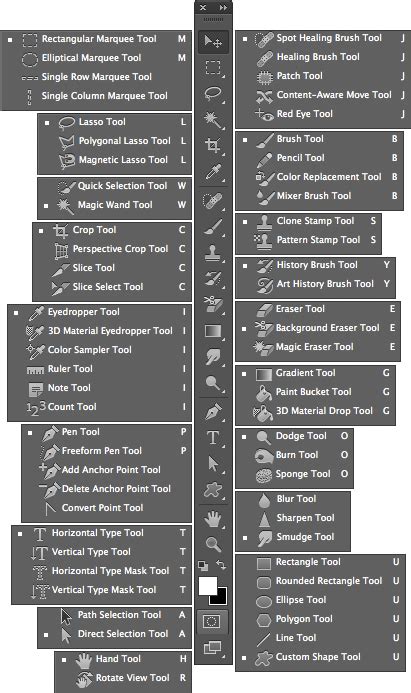Select the Hand tool toolbar icon

pyautogui.click(x=213, y=518)
